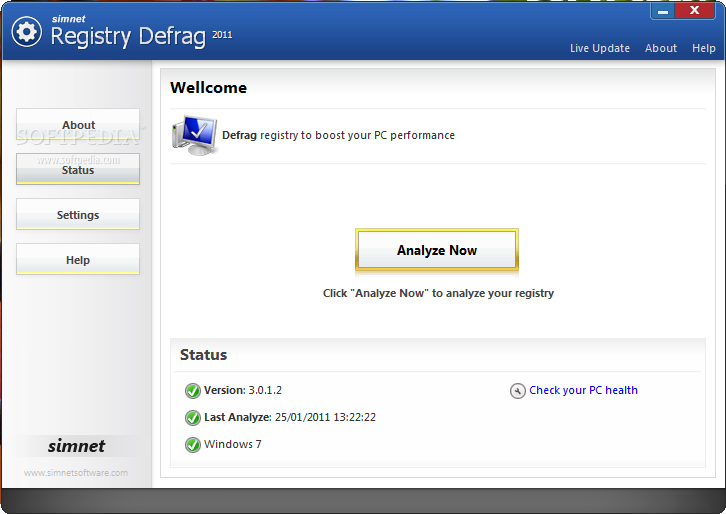Viewport: 726px width, 514px height.
Task: Click Last Analyze: 25/01/2011 13:22:22 text
Action: pos(290,417)
